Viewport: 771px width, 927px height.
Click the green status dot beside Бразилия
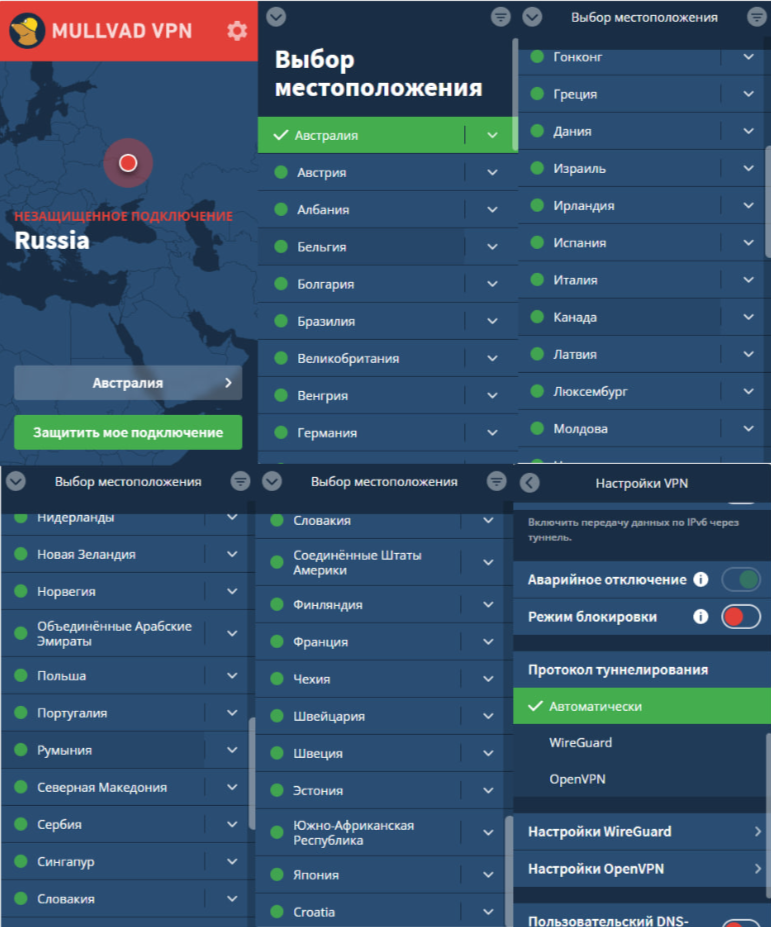click(x=281, y=321)
